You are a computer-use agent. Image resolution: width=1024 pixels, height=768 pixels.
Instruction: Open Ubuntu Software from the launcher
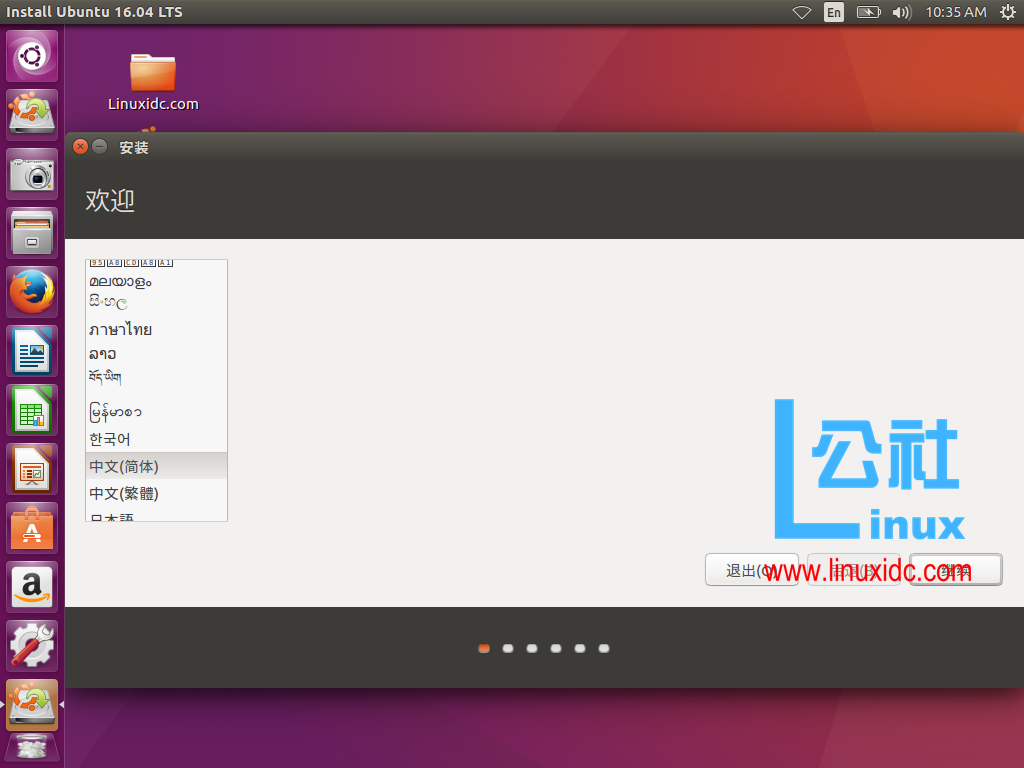[31, 528]
